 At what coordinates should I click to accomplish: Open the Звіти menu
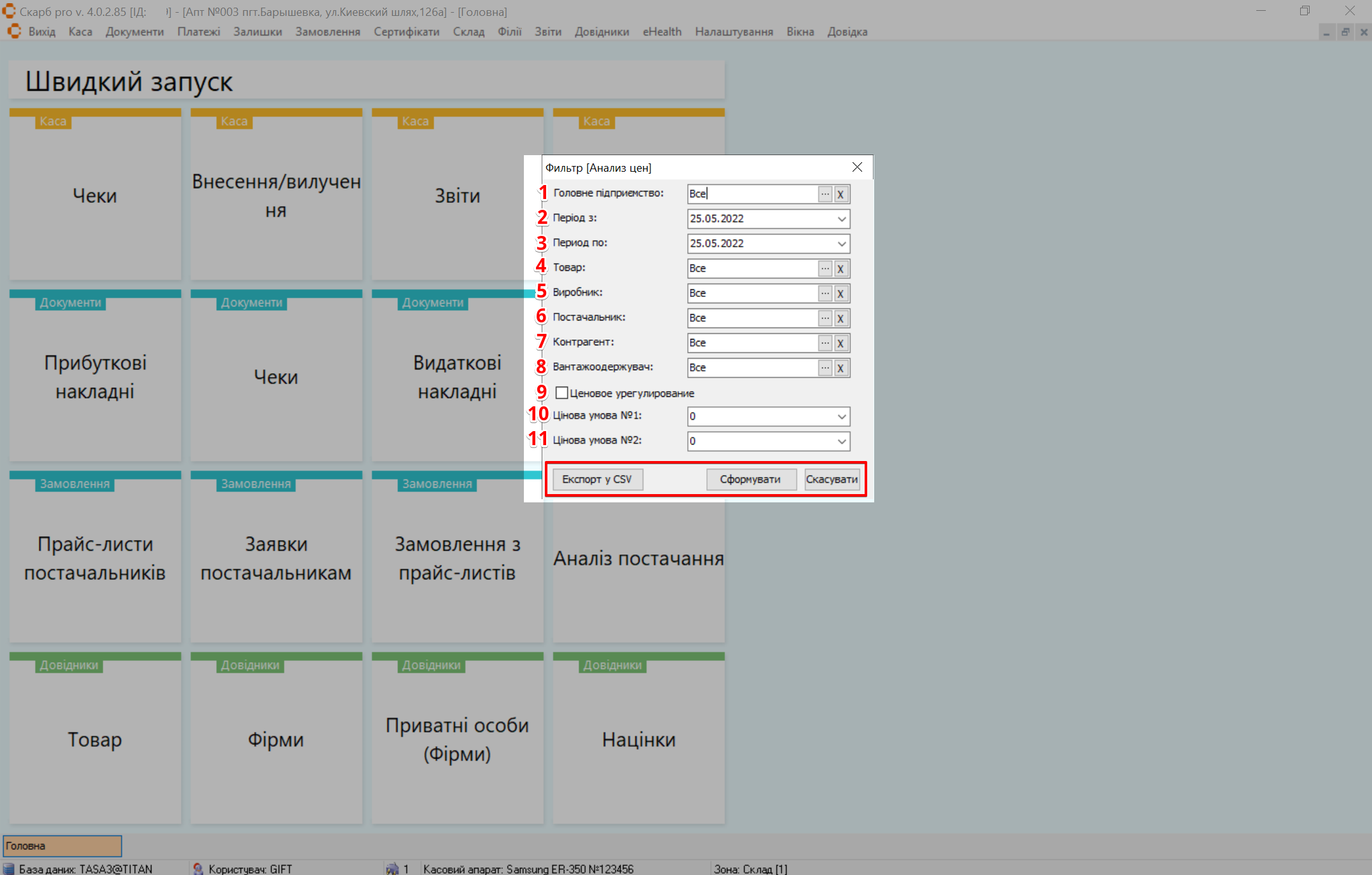point(547,32)
